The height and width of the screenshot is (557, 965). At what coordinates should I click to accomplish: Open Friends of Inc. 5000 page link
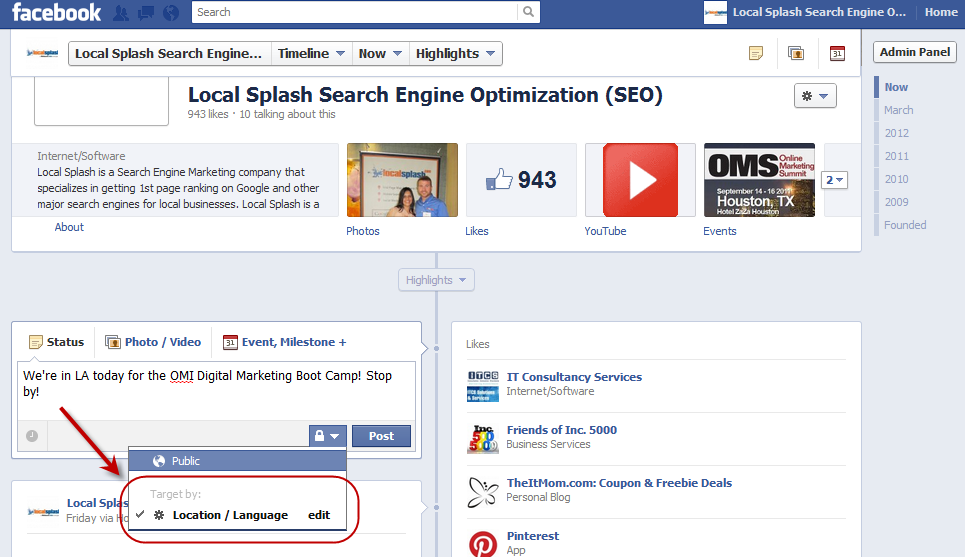(x=562, y=430)
